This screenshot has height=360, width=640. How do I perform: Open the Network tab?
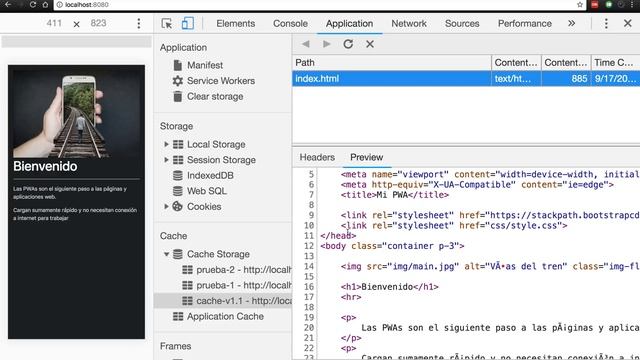(x=409, y=24)
